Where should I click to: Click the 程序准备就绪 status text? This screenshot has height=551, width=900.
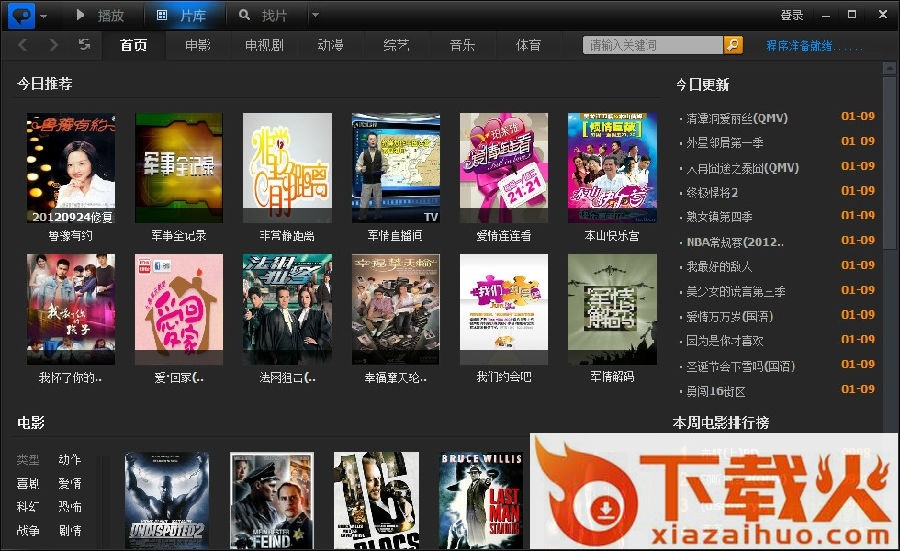click(x=814, y=46)
